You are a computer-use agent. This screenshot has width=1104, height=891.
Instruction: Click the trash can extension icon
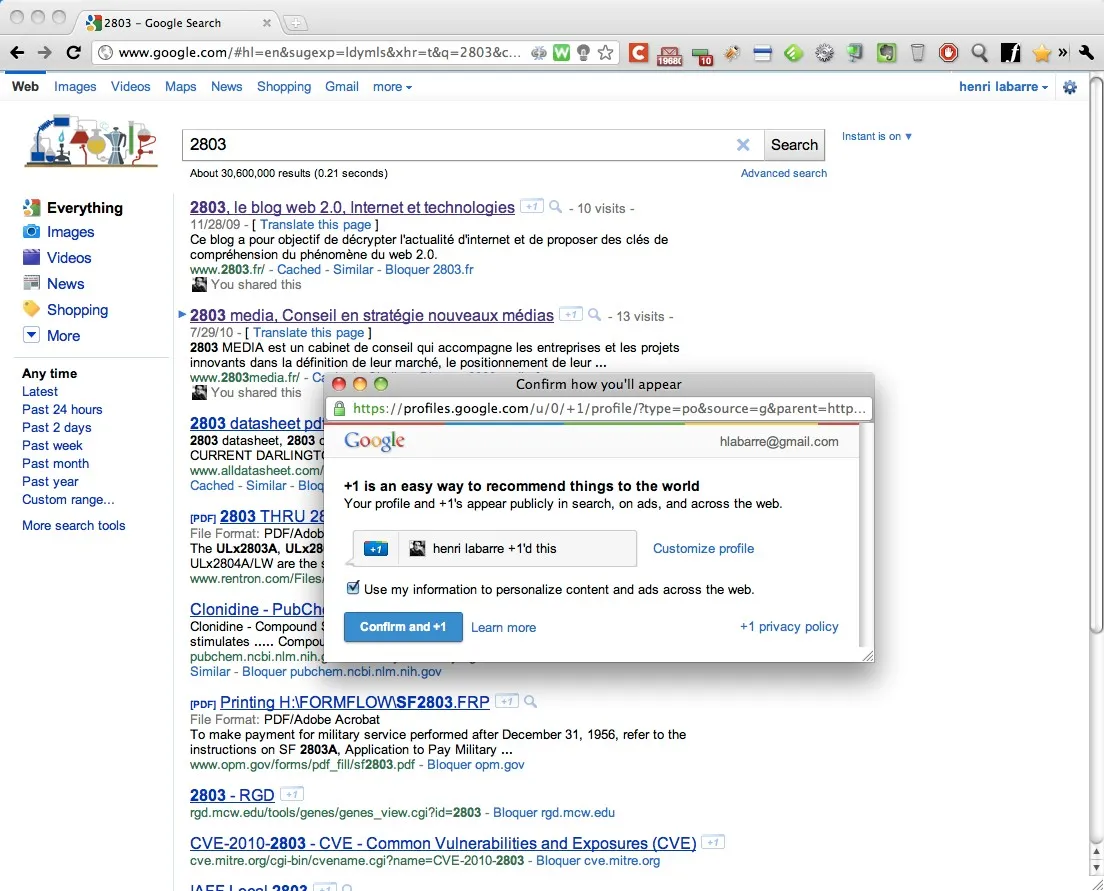tap(917, 53)
